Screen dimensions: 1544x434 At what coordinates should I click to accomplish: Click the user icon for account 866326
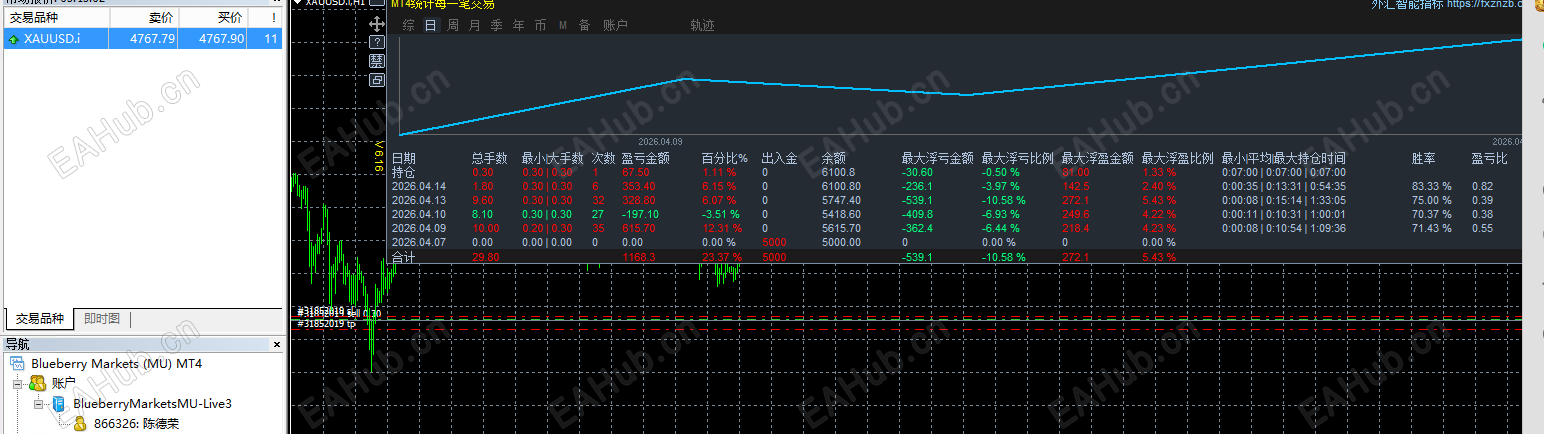tap(80, 423)
